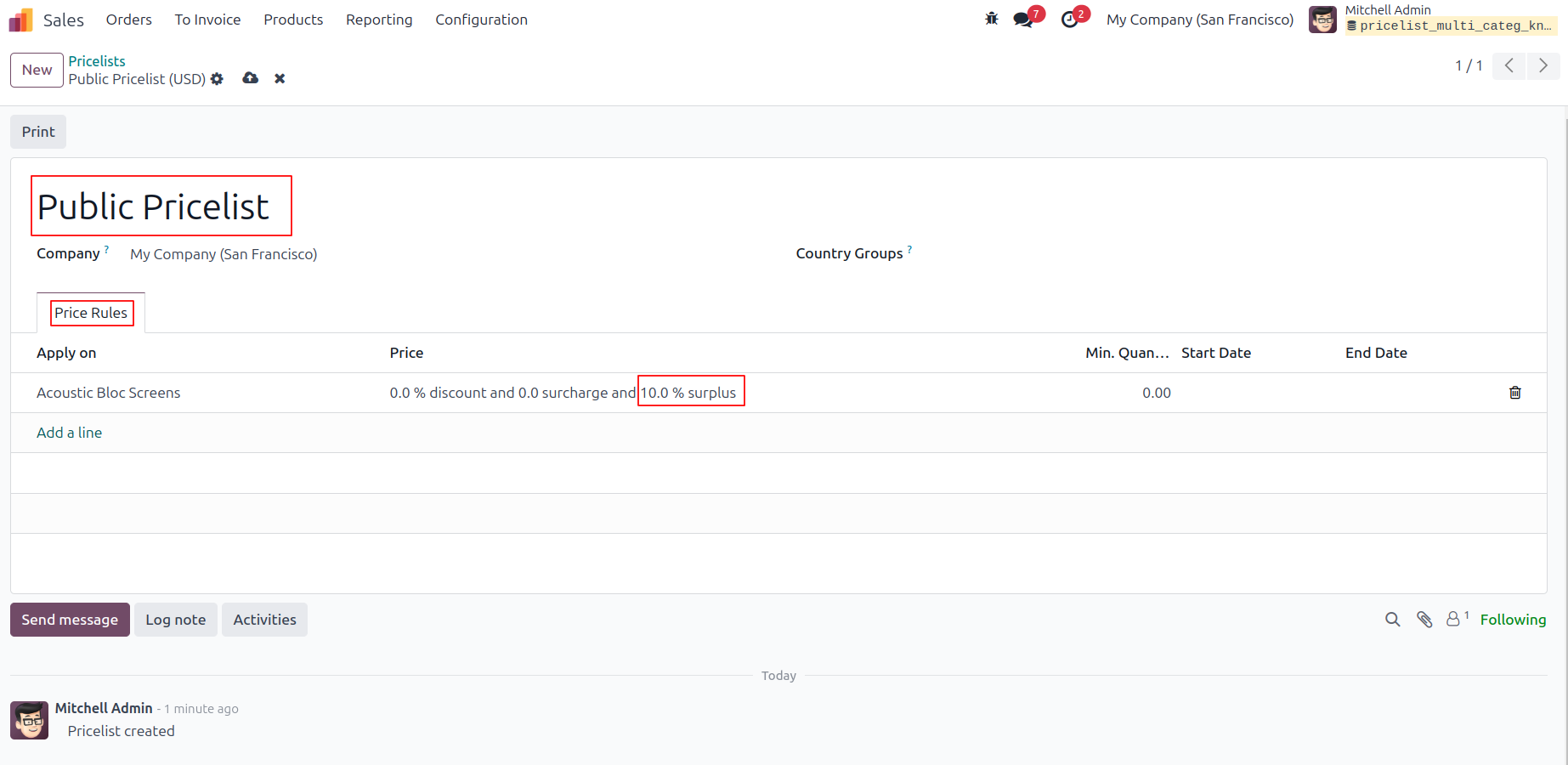Open the activities clock icon
Viewport: 1568px width, 765px height.
(x=1070, y=20)
